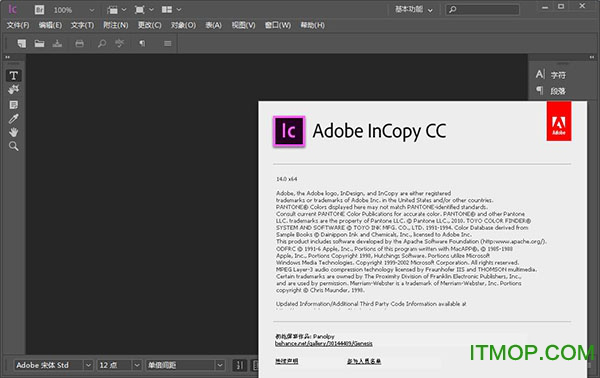Open the 更改(C) menu
The height and width of the screenshot is (378, 600).
coord(150,25)
